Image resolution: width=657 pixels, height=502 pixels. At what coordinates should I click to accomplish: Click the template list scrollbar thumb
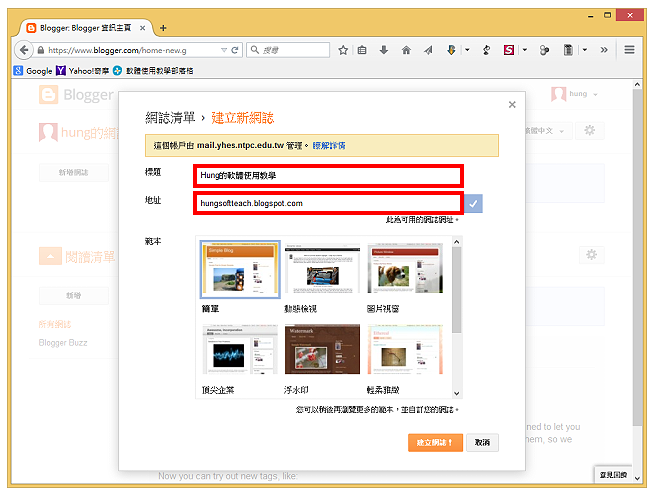[x=457, y=290]
